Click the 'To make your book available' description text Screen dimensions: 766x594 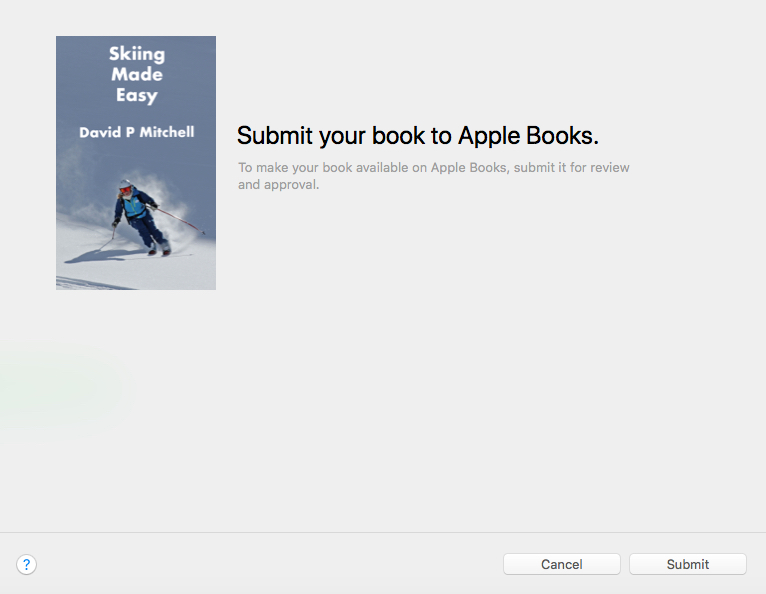pyautogui.click(x=433, y=176)
